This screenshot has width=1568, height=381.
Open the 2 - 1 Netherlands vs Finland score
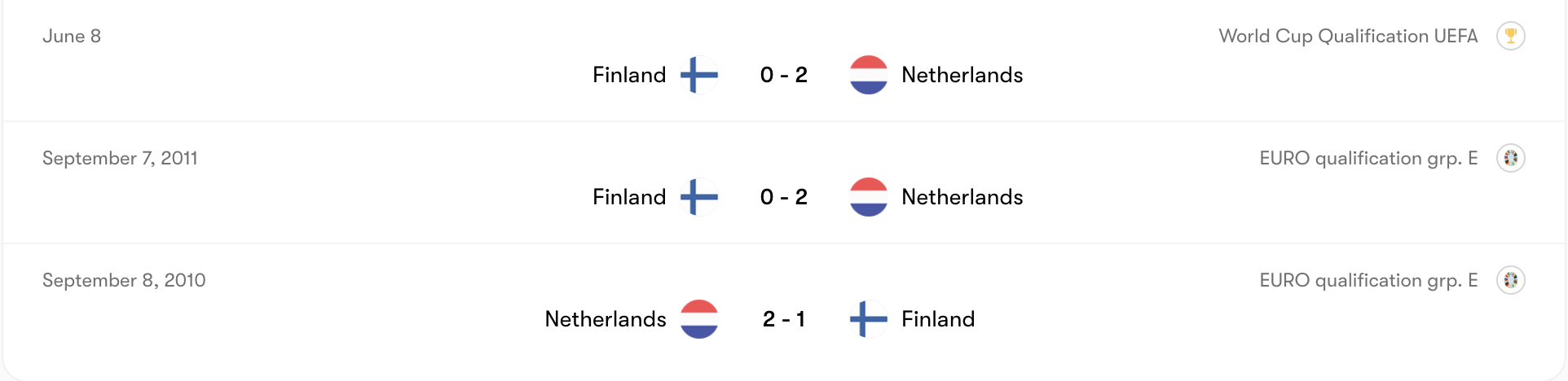783,319
